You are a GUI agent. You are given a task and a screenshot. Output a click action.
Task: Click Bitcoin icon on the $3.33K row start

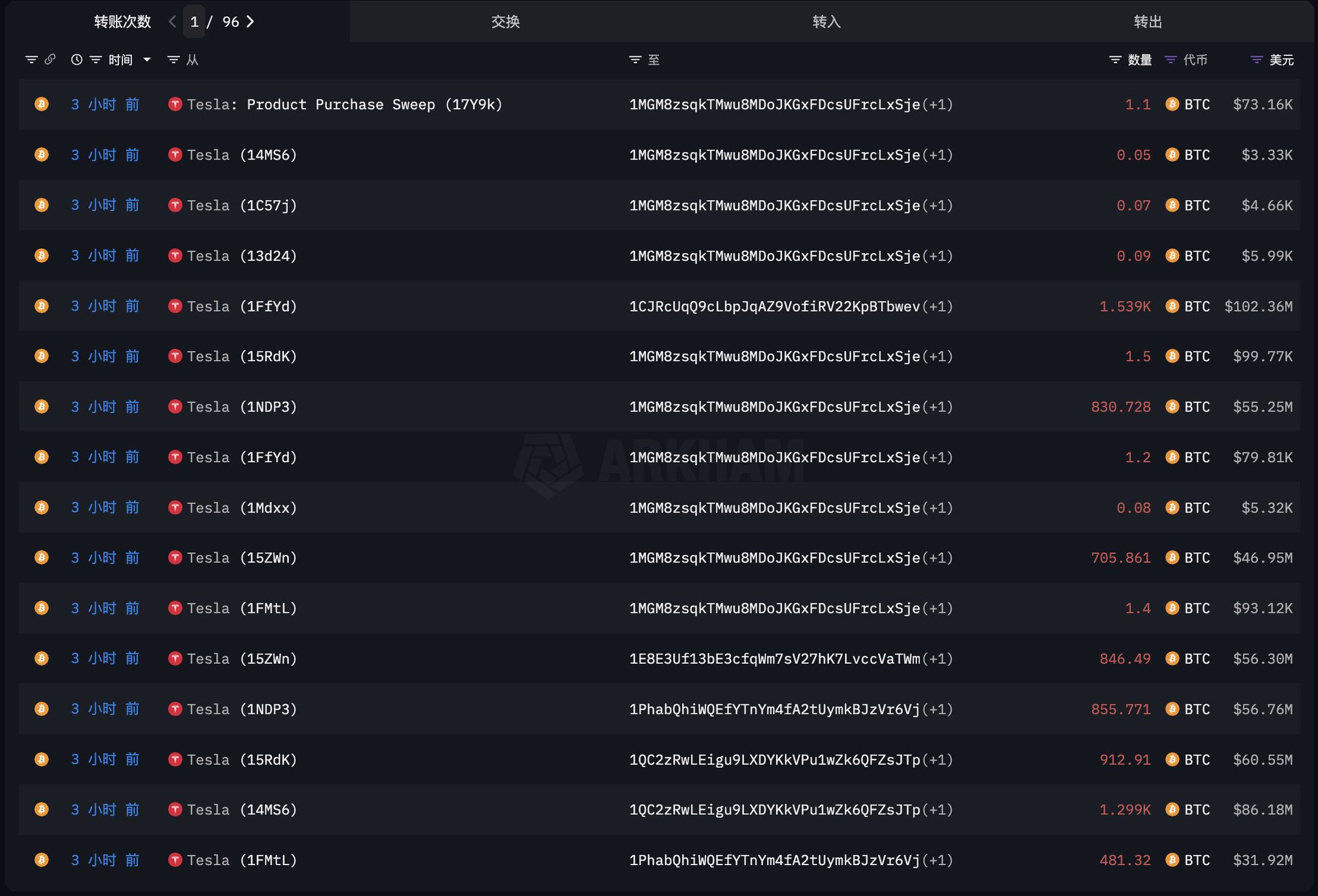(x=42, y=154)
